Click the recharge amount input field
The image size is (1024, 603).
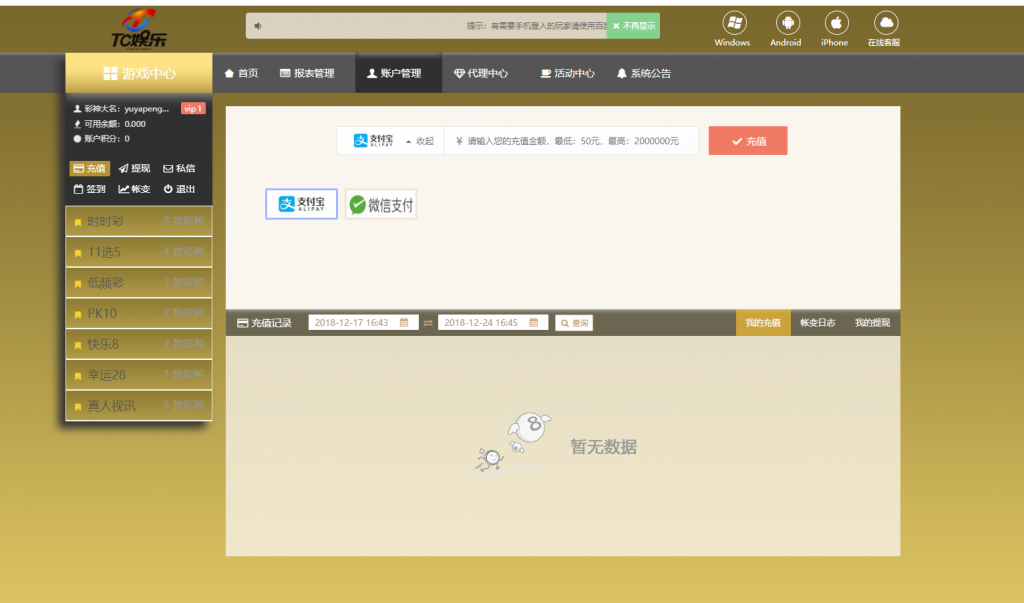click(x=575, y=141)
